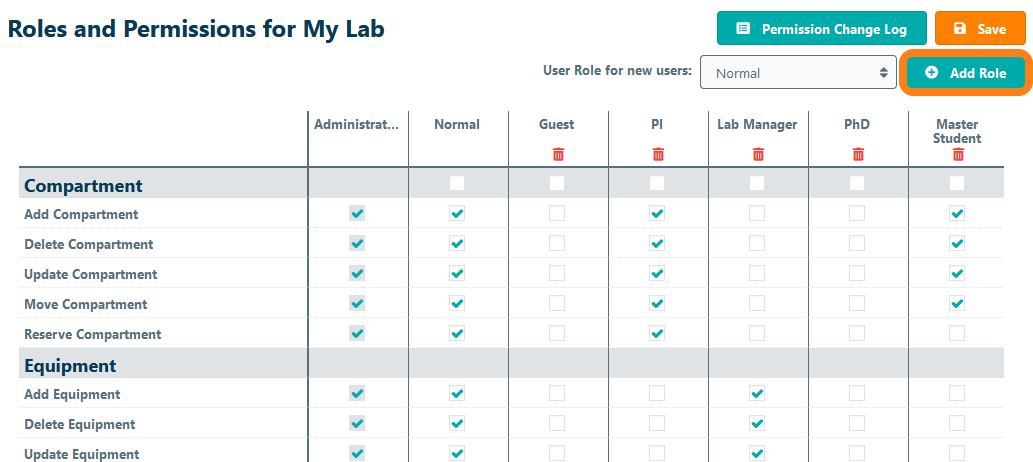Select the Administrator column header

tap(356, 125)
